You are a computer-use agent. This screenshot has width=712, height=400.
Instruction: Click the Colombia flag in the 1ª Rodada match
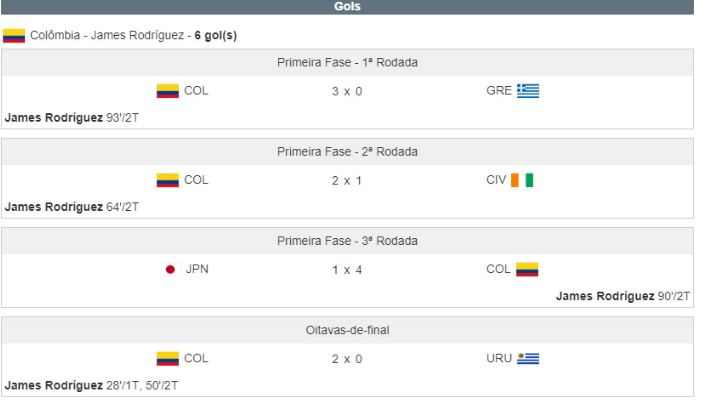pyautogui.click(x=167, y=91)
